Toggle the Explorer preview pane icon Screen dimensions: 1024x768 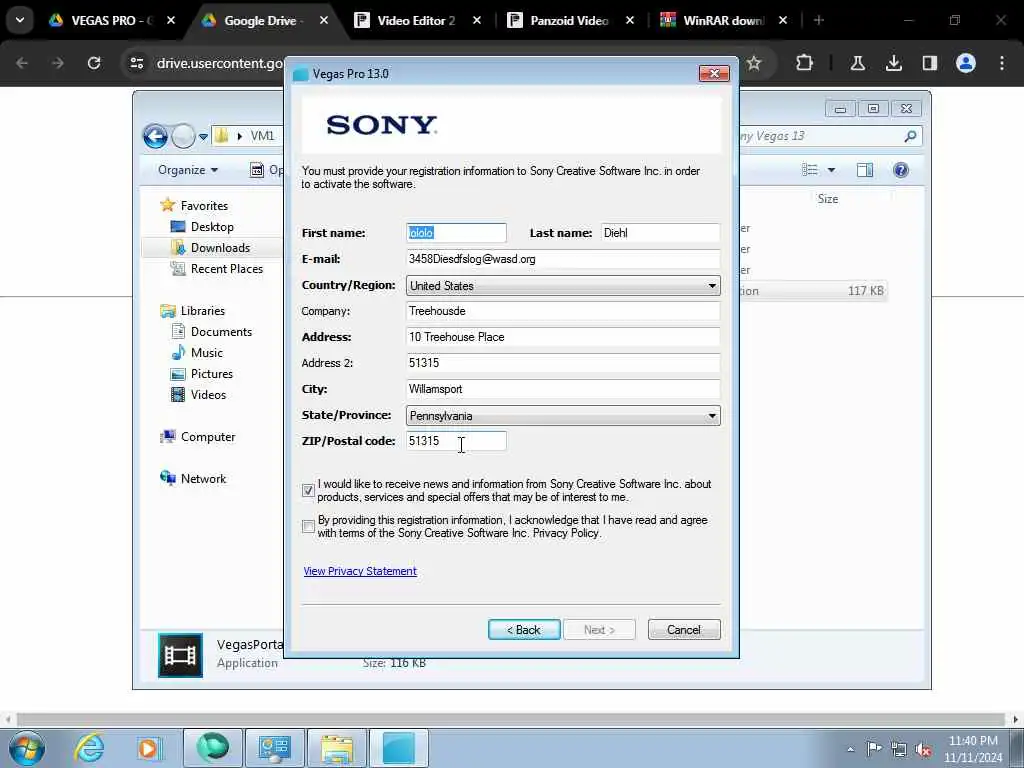pos(865,170)
